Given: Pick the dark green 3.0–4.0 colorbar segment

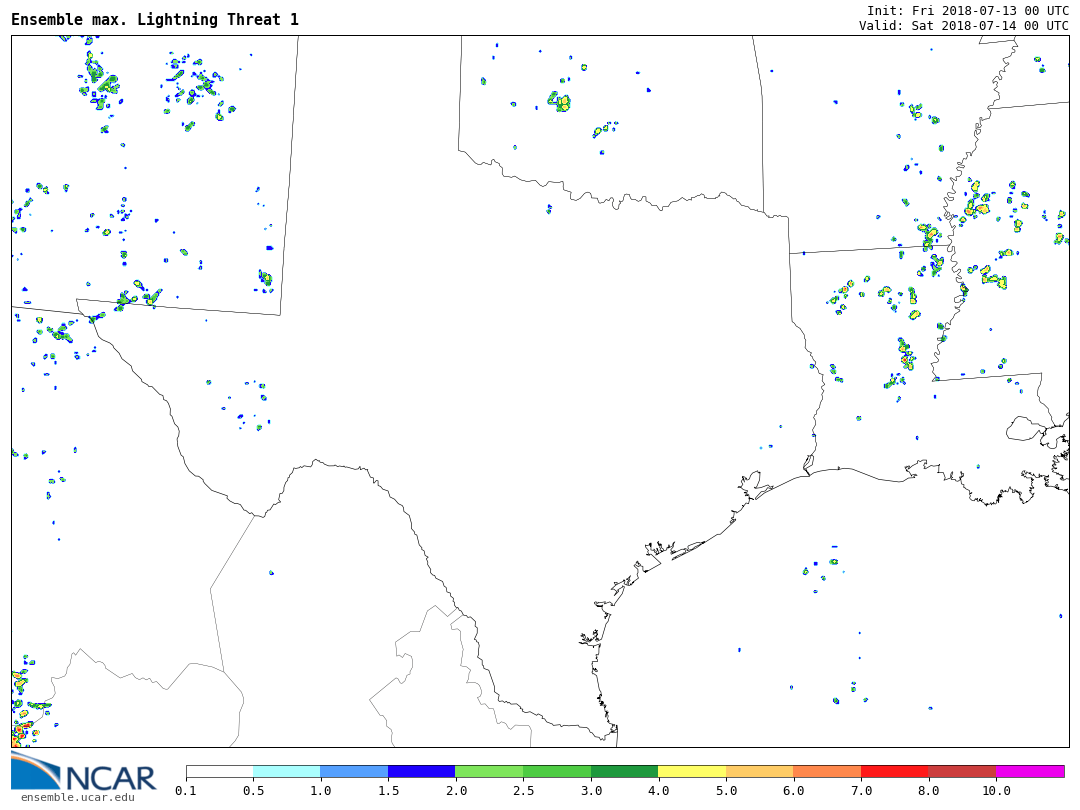Looking at the screenshot, I should [x=624, y=771].
